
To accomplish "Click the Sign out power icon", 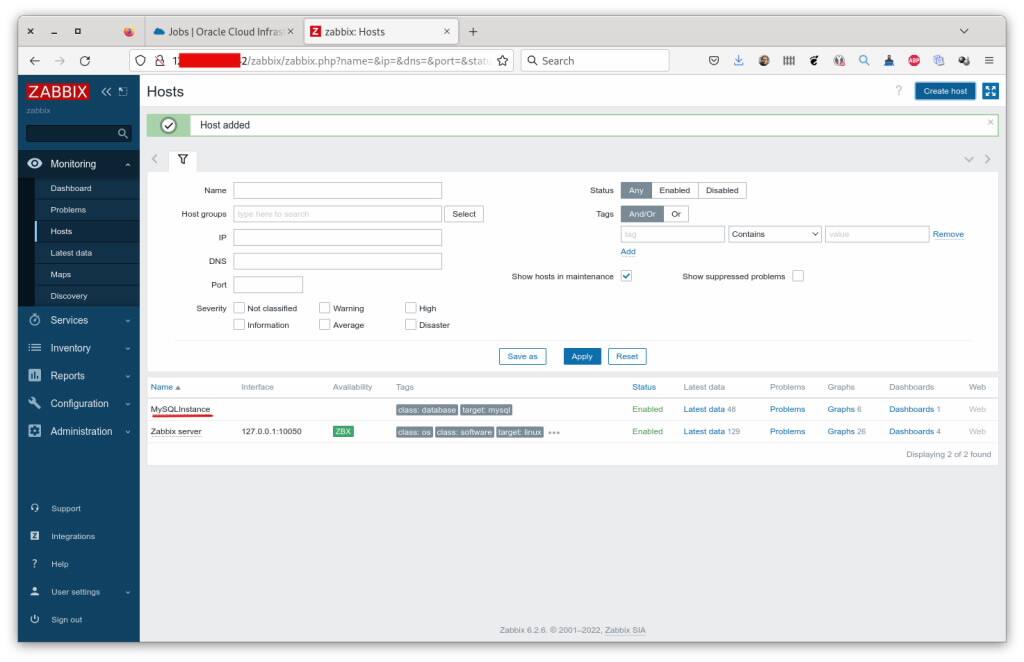I will tap(35, 619).
